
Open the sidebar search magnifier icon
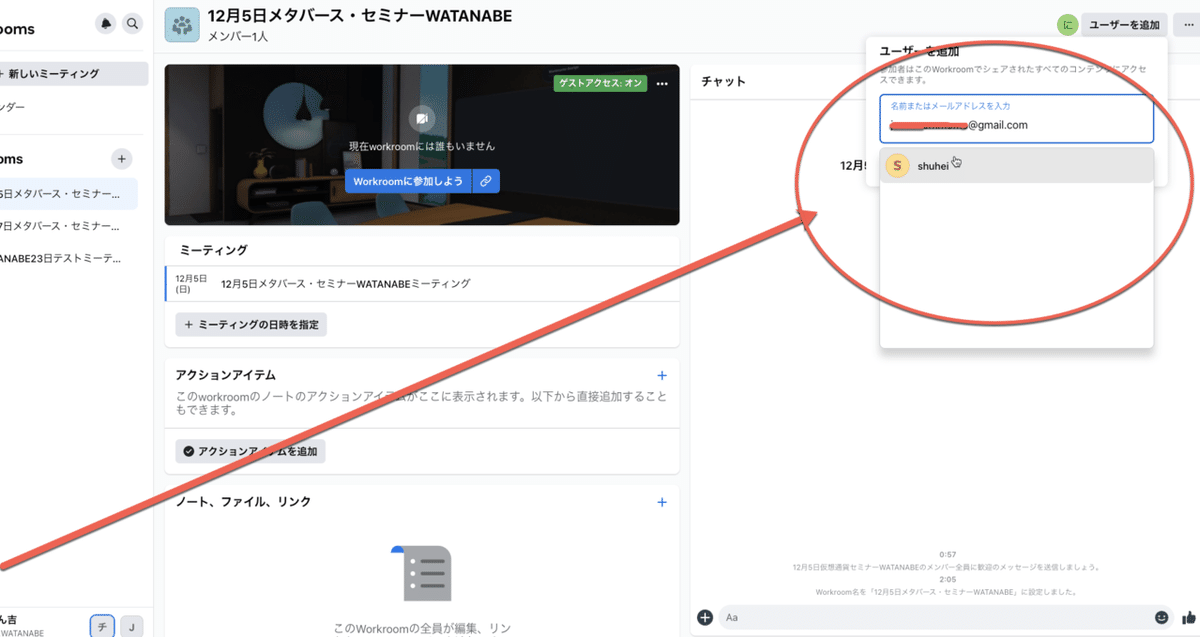click(132, 23)
